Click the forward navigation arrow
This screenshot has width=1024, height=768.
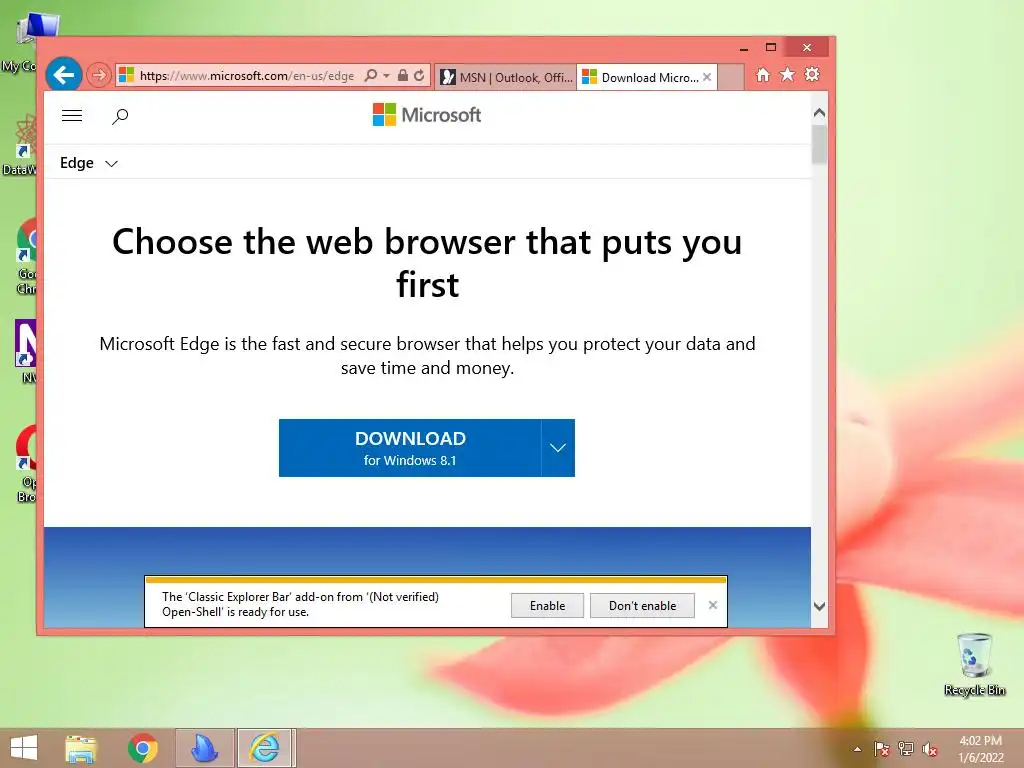99,76
